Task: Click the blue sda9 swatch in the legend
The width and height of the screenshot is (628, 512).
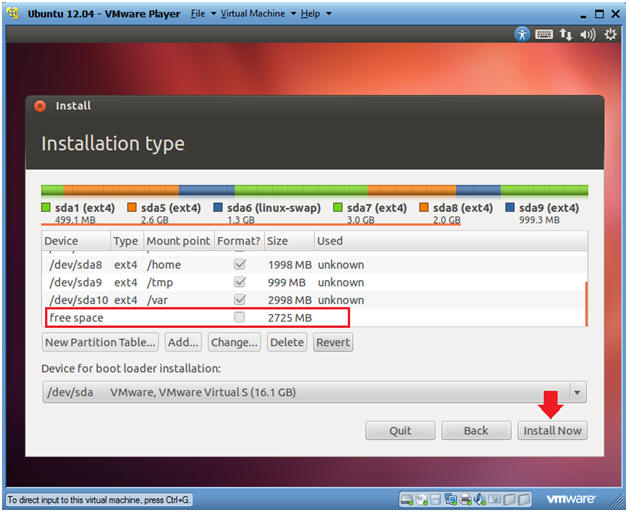Action: point(510,207)
